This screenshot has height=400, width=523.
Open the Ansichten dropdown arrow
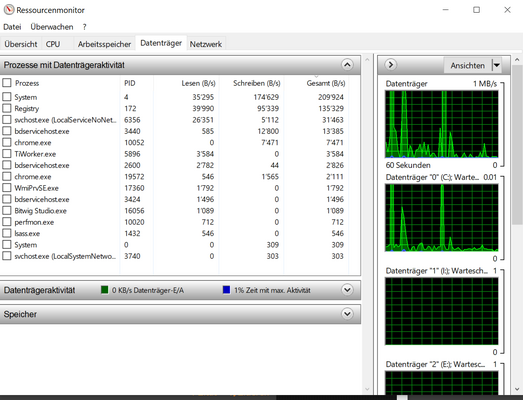pyautogui.click(x=497, y=65)
